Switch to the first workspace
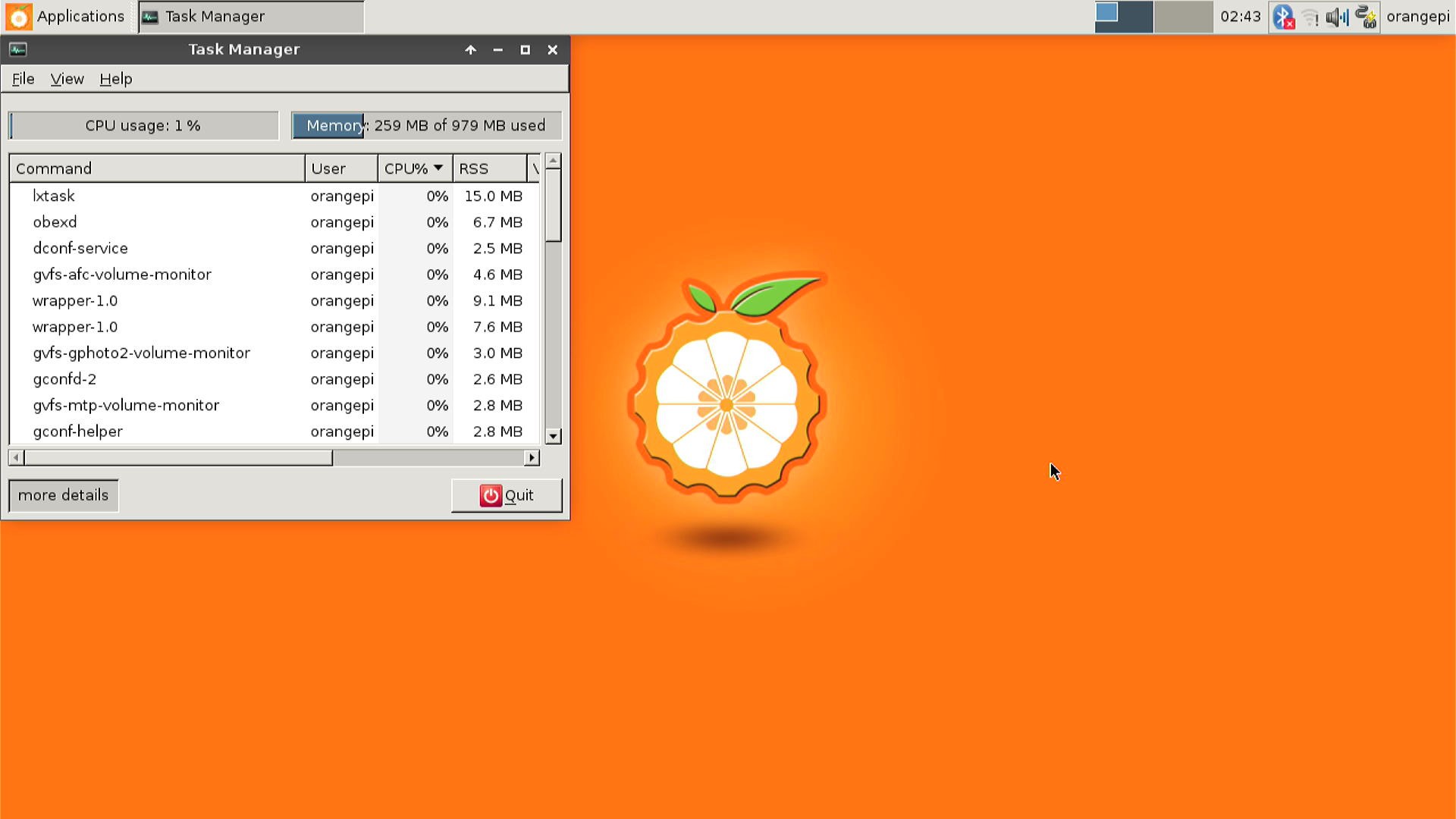Image resolution: width=1456 pixels, height=819 pixels. click(1124, 17)
